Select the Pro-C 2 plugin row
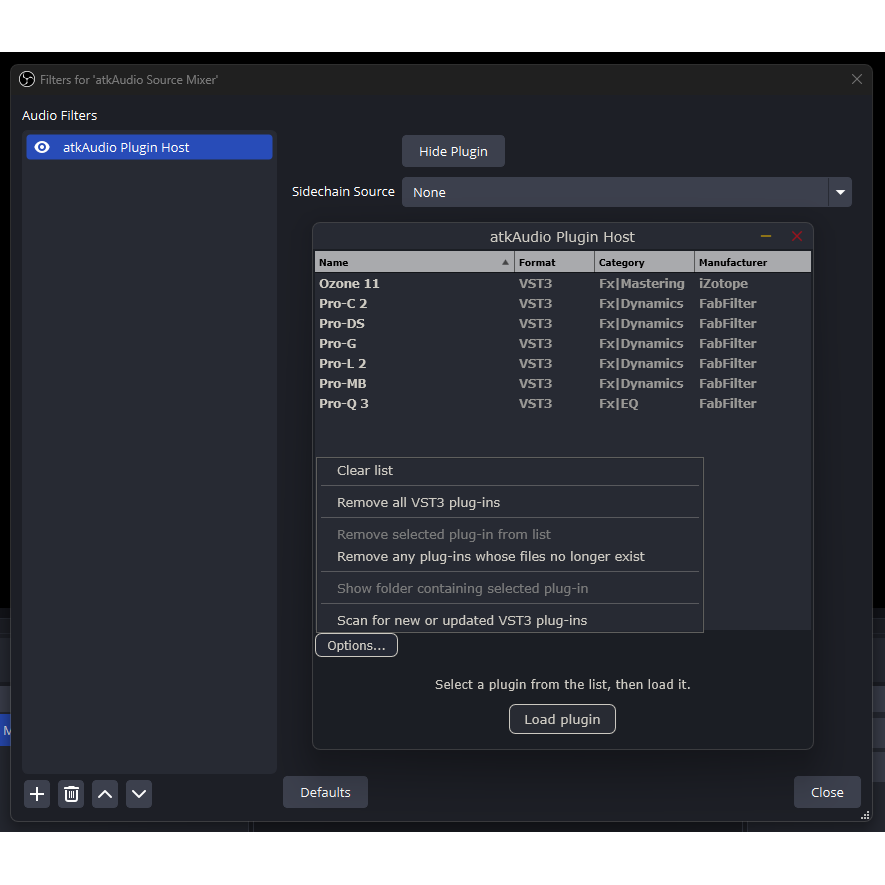 coord(563,304)
